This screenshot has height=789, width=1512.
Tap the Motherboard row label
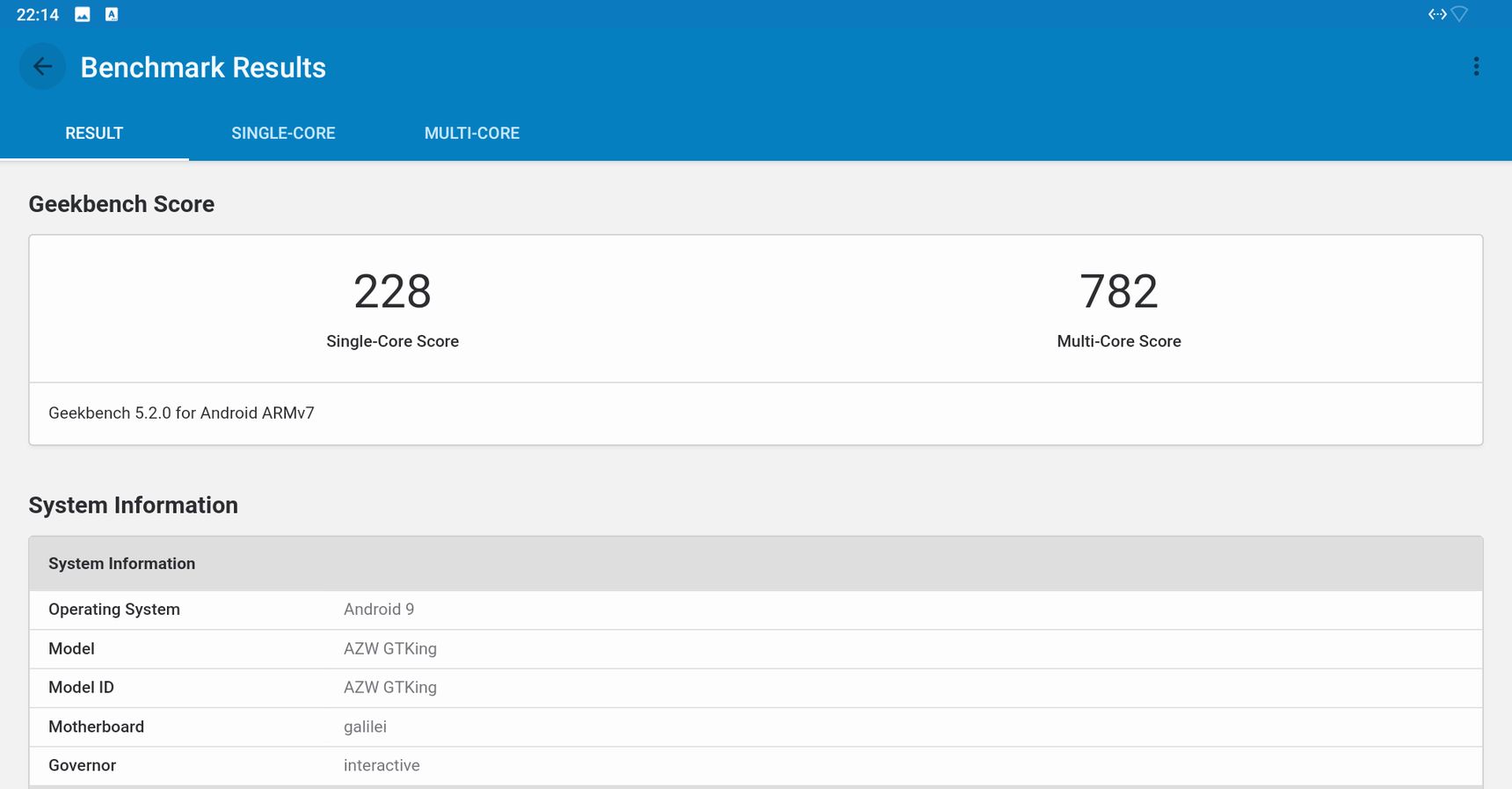(96, 727)
